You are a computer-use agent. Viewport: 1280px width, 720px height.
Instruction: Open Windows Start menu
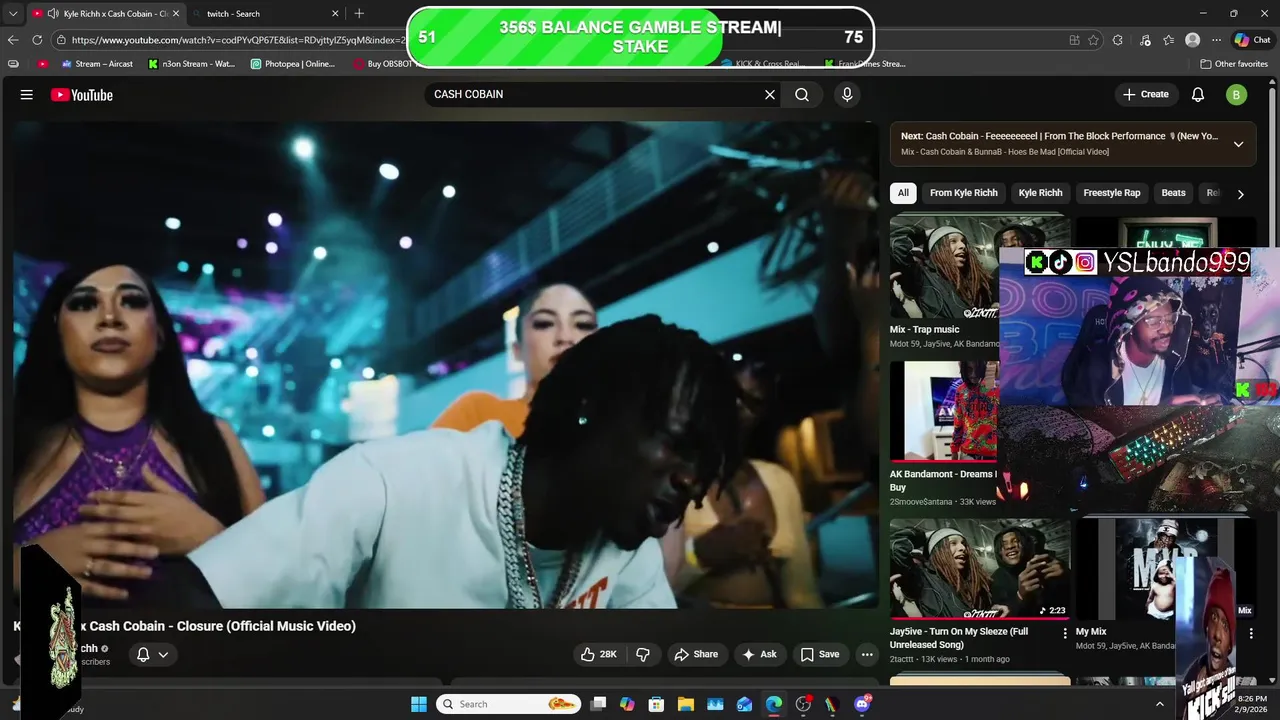tap(419, 704)
